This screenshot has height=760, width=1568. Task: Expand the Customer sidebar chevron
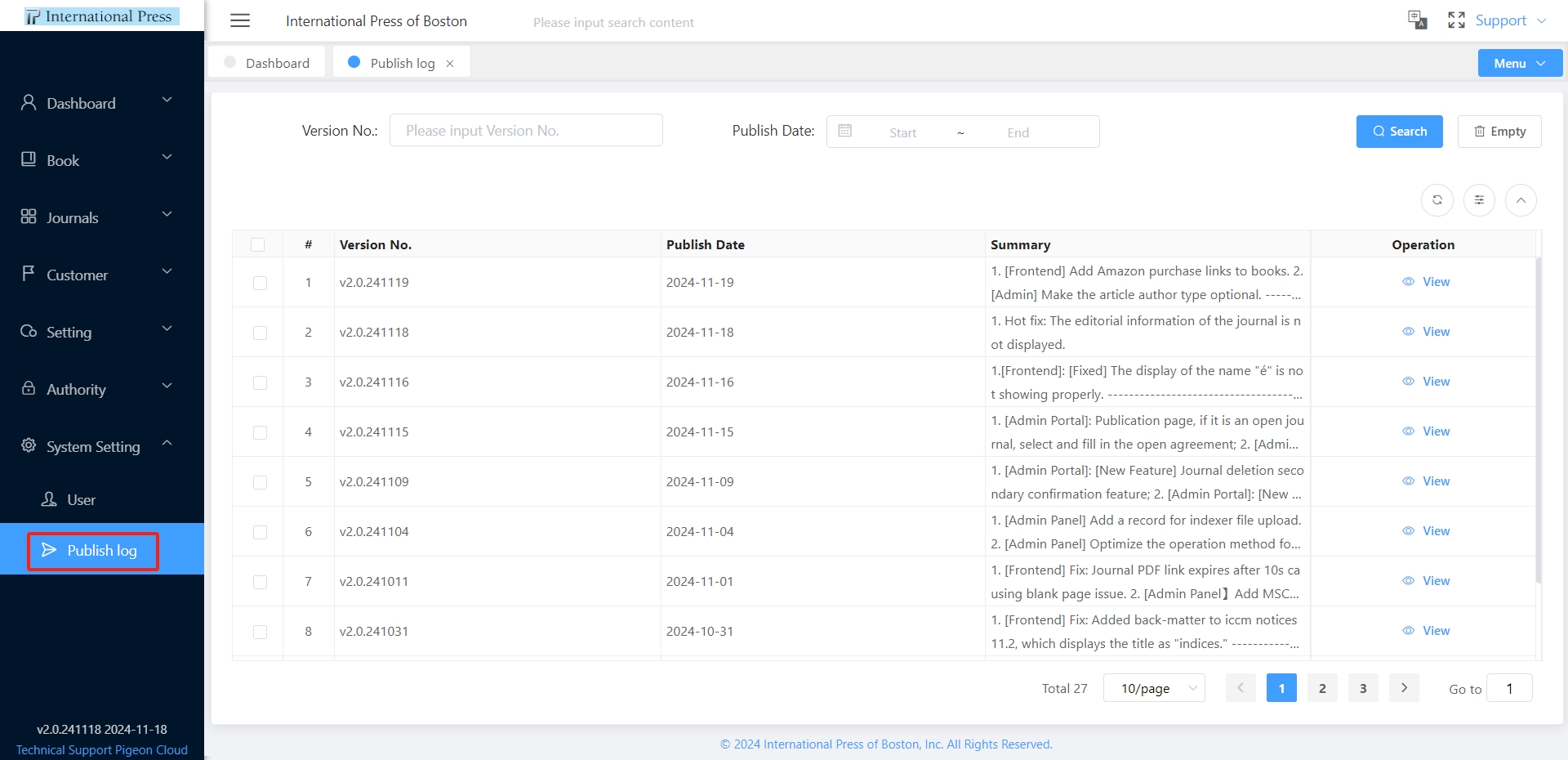click(x=167, y=271)
